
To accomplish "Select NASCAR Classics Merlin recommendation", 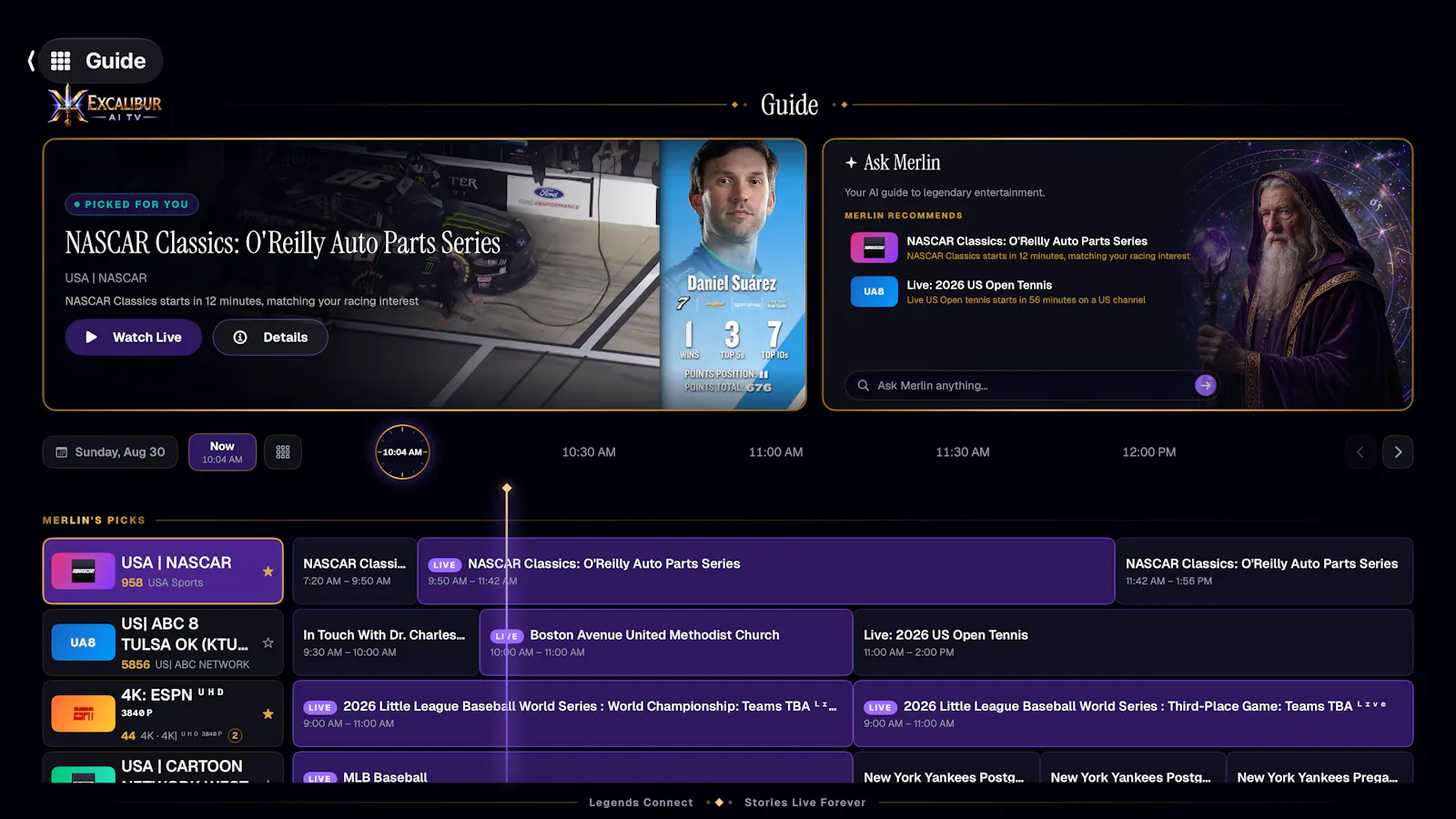I will [x=1021, y=248].
